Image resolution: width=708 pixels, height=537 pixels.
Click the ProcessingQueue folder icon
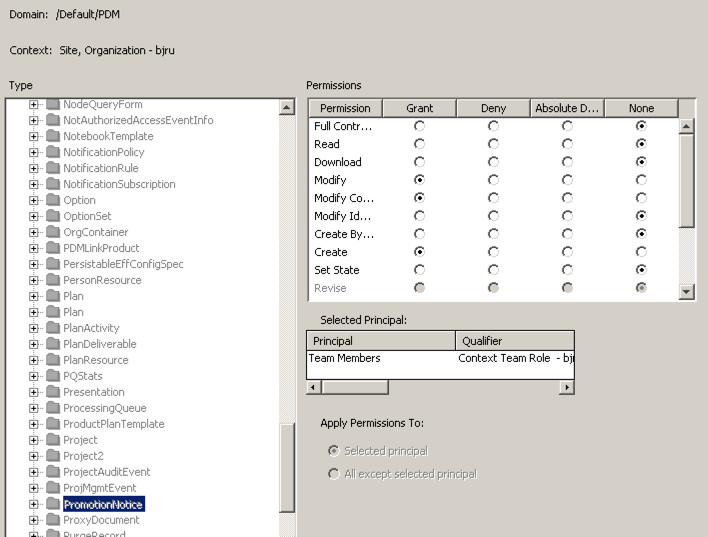click(x=53, y=408)
